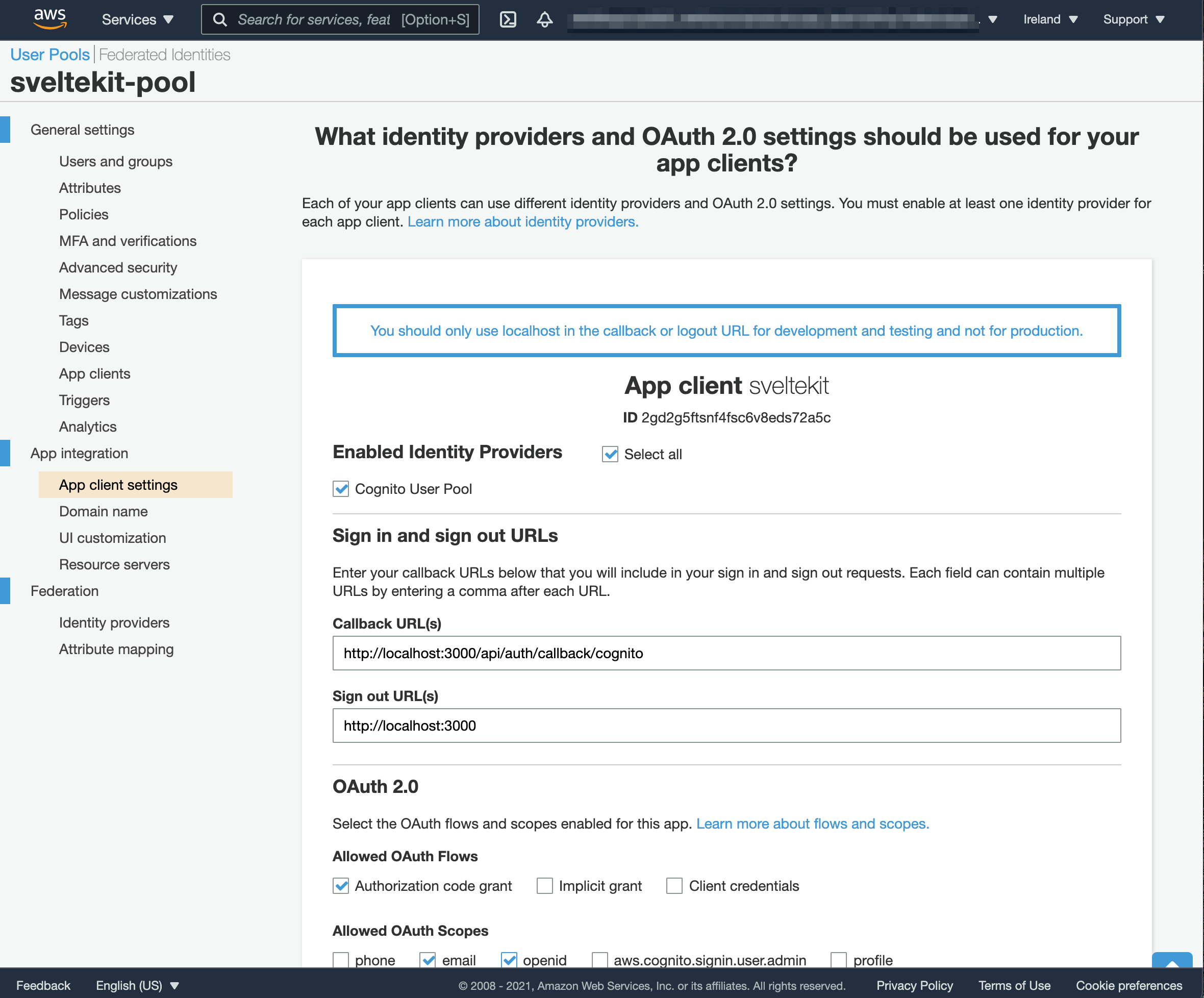Screen dimensions: 1204x998
Task: Uncheck the Cognito User Pool provider
Action: [x=340, y=489]
